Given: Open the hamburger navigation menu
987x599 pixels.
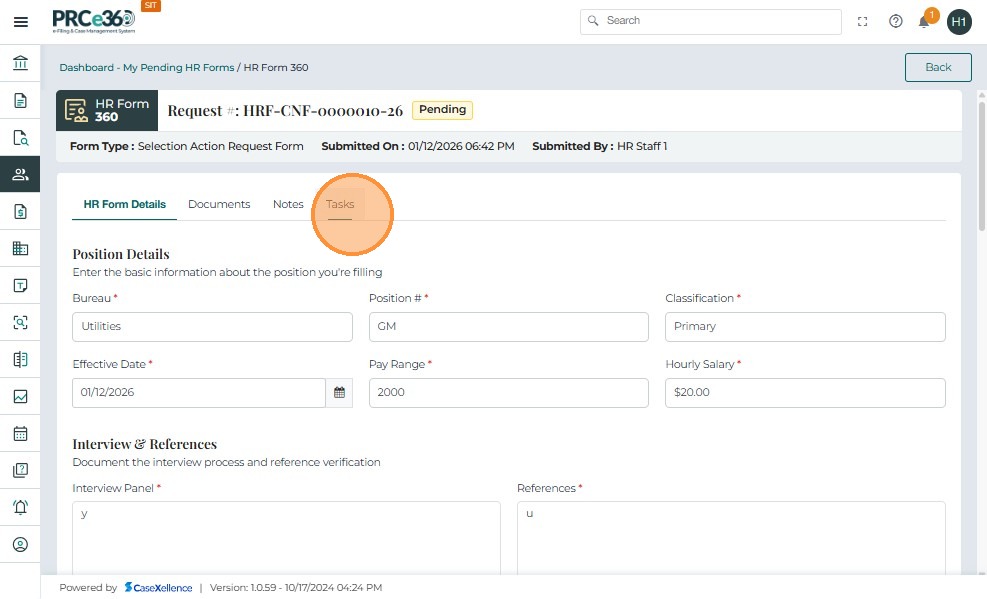Looking at the screenshot, I should point(20,21).
